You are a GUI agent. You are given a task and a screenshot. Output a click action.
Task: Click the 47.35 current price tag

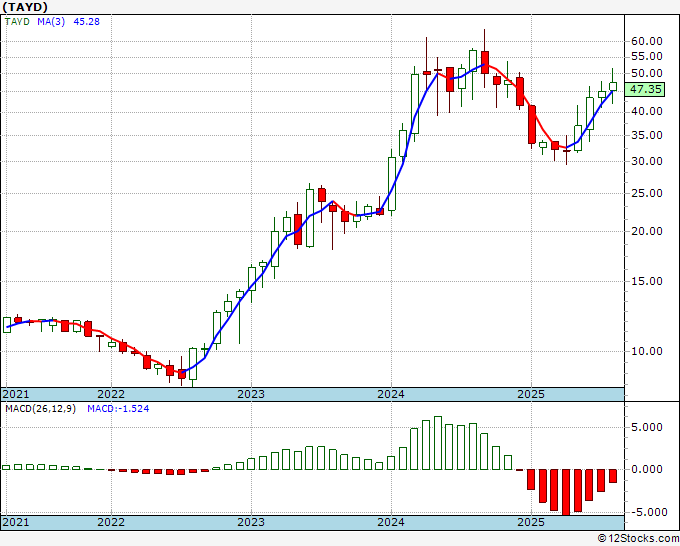coord(646,89)
